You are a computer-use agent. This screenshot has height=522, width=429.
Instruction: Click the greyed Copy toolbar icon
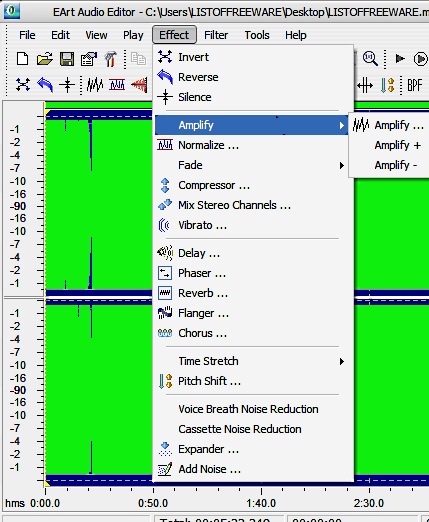pos(139,59)
